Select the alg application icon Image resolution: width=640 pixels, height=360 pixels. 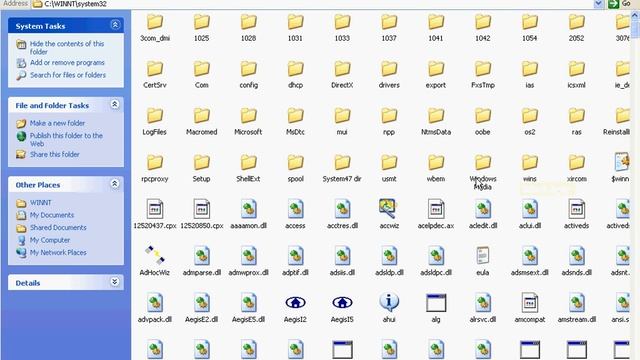(436, 303)
